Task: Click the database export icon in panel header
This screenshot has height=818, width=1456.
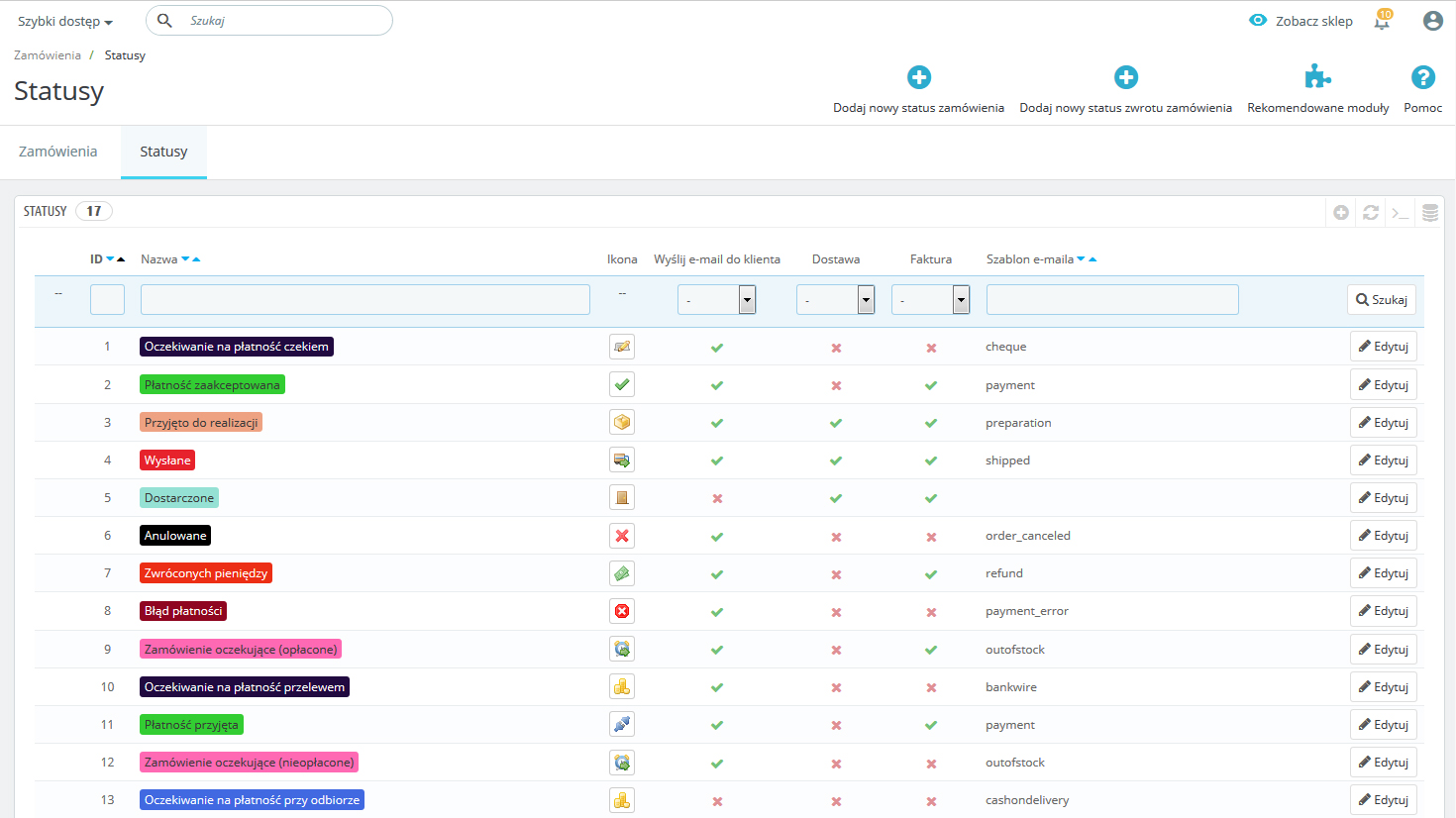Action: click(x=1430, y=212)
